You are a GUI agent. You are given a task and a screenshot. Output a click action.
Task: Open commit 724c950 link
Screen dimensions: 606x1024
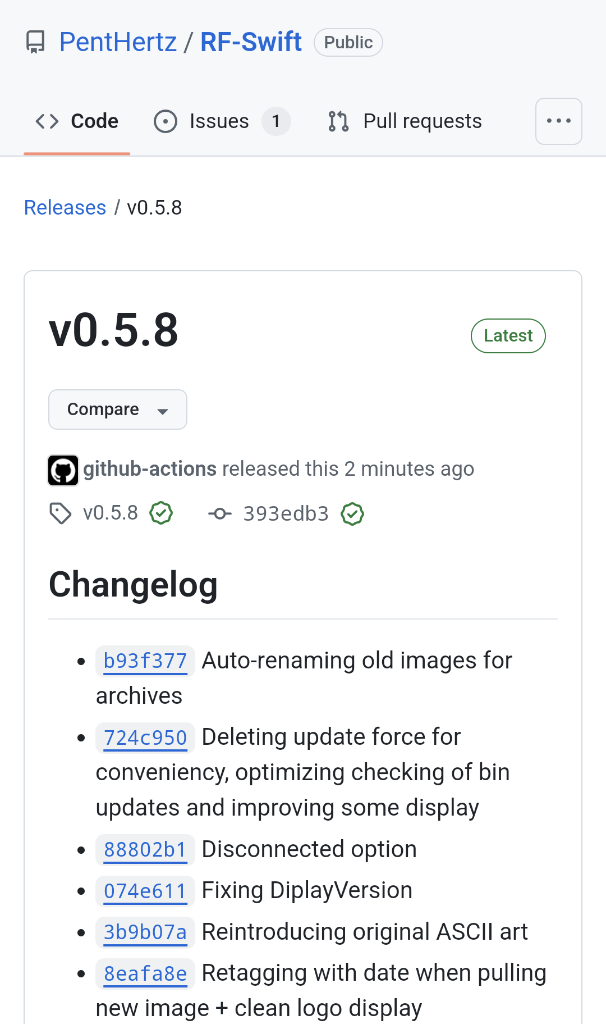(x=145, y=737)
